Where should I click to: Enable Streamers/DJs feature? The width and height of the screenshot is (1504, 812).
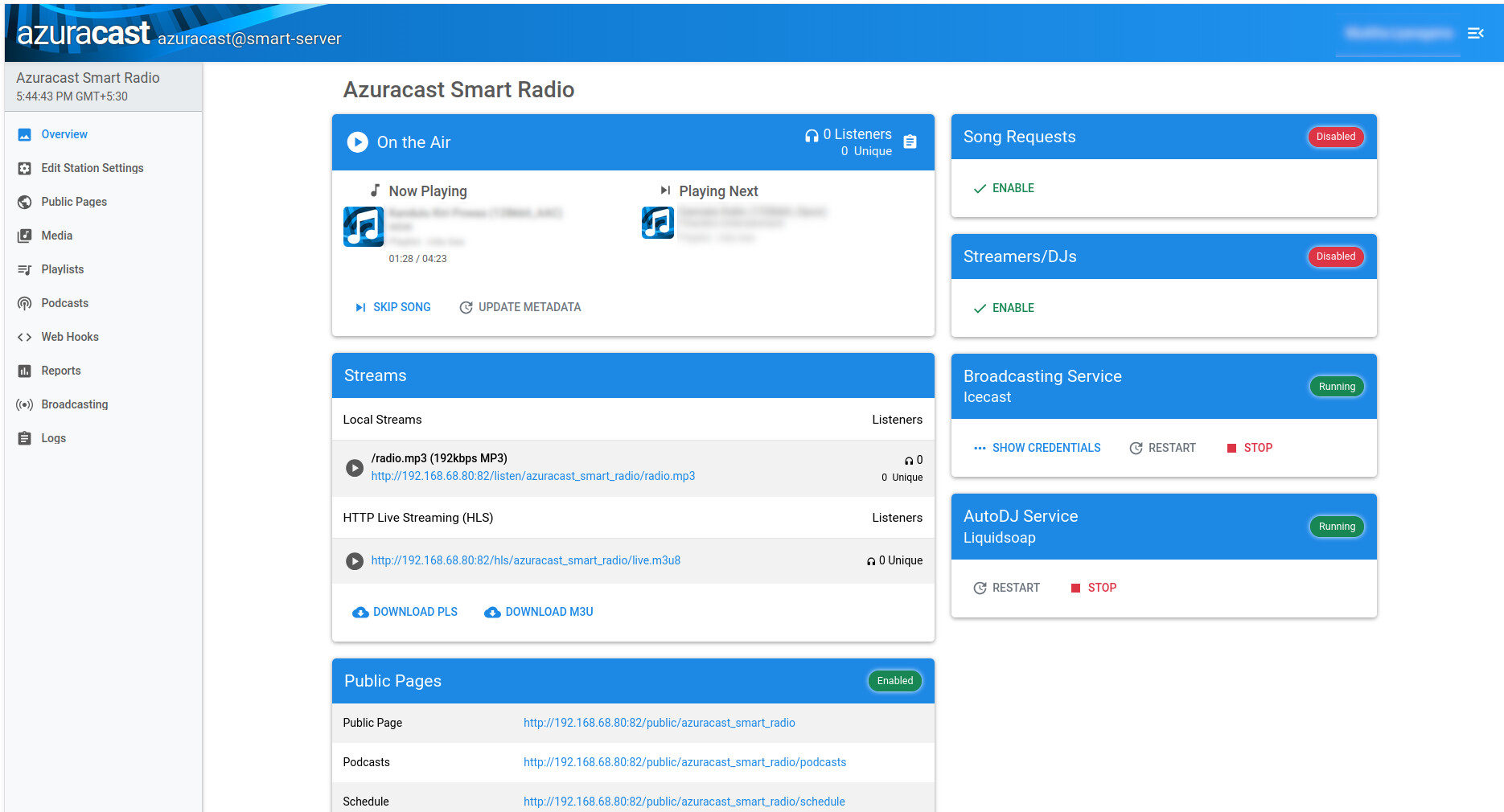[1004, 308]
